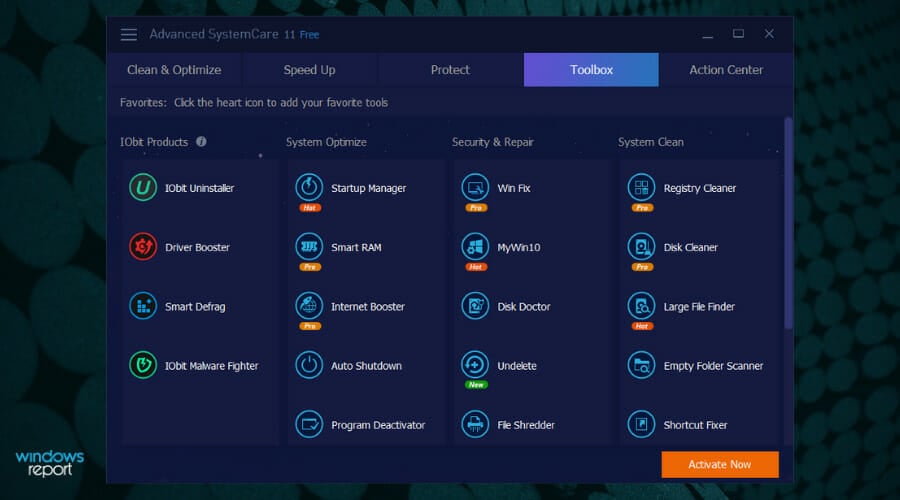
Task: Click the Hot badge under Startup Manager
Action: point(309,208)
